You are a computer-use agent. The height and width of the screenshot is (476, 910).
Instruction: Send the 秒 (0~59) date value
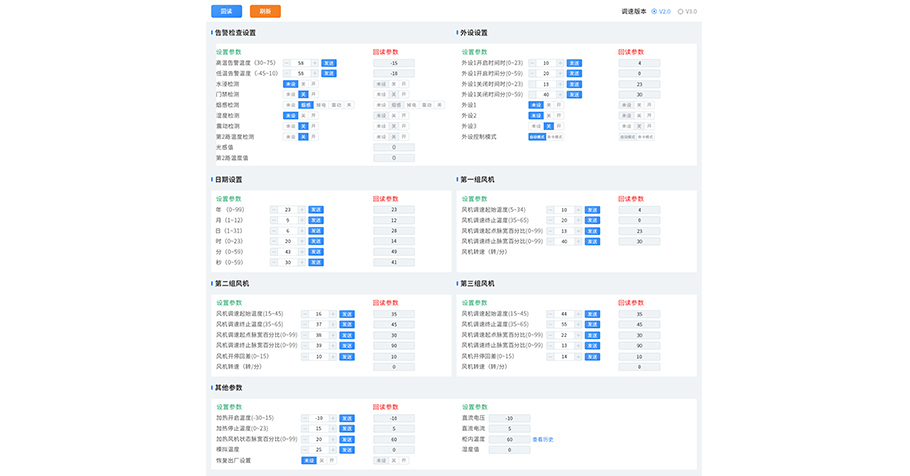point(316,262)
